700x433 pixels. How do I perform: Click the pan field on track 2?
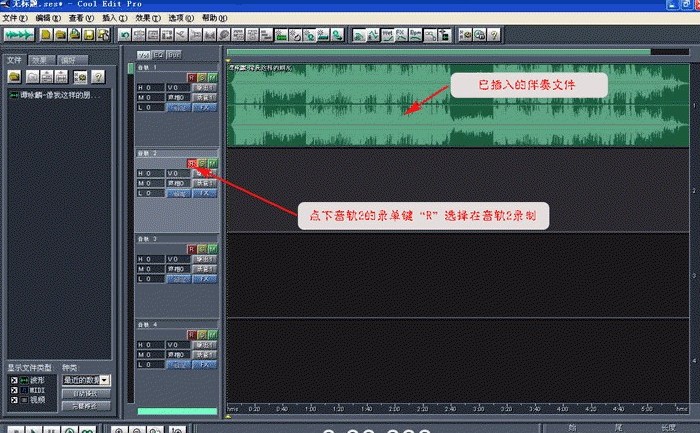(x=178, y=183)
